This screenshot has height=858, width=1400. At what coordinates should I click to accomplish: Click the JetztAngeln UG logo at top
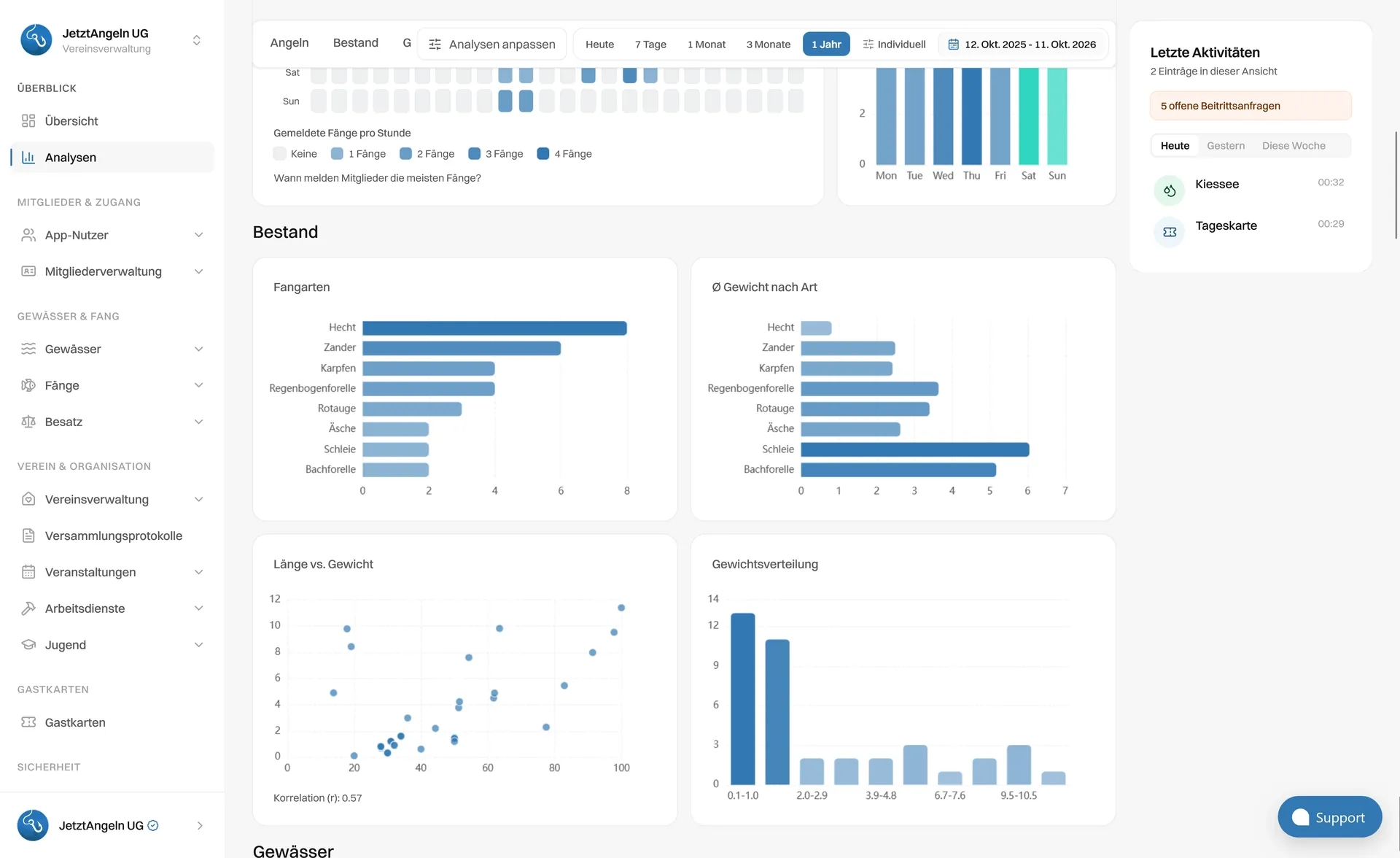pyautogui.click(x=36, y=40)
